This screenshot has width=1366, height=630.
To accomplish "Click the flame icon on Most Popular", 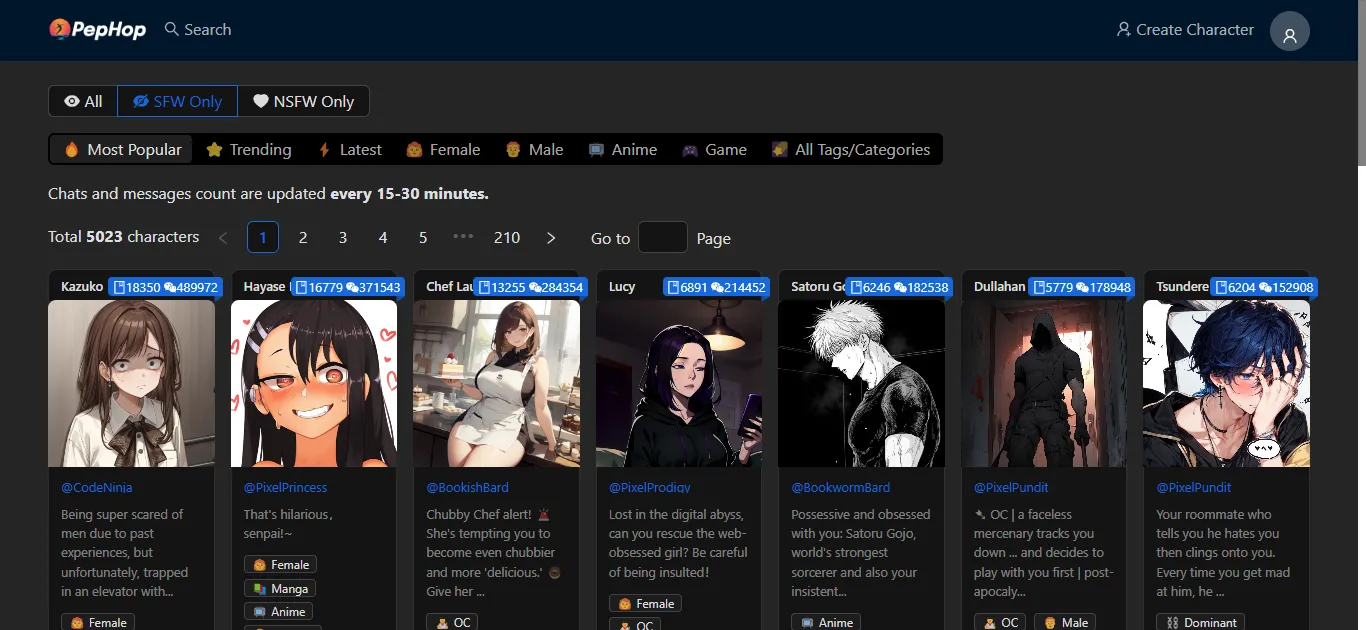I will coord(71,149).
